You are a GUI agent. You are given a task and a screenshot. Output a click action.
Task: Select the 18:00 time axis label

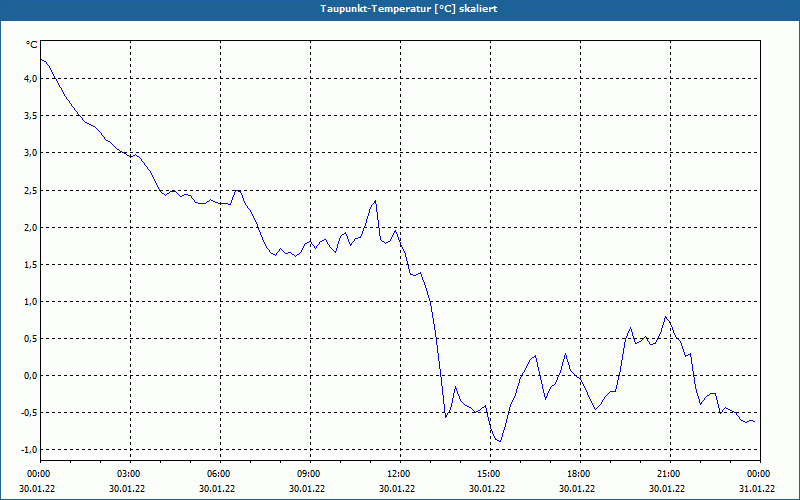(x=578, y=474)
